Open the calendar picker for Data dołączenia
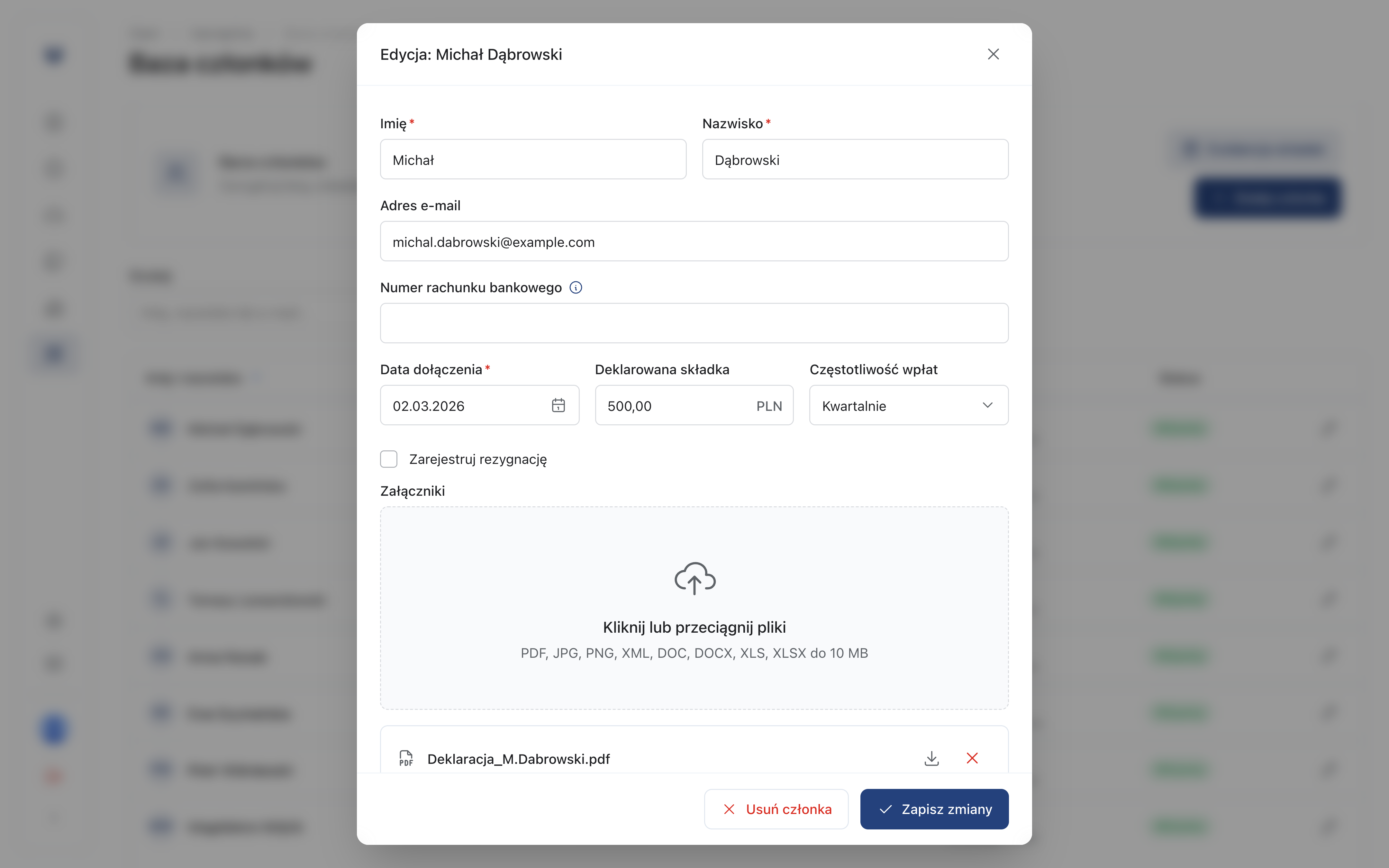This screenshot has height=868, width=1389. point(558,405)
